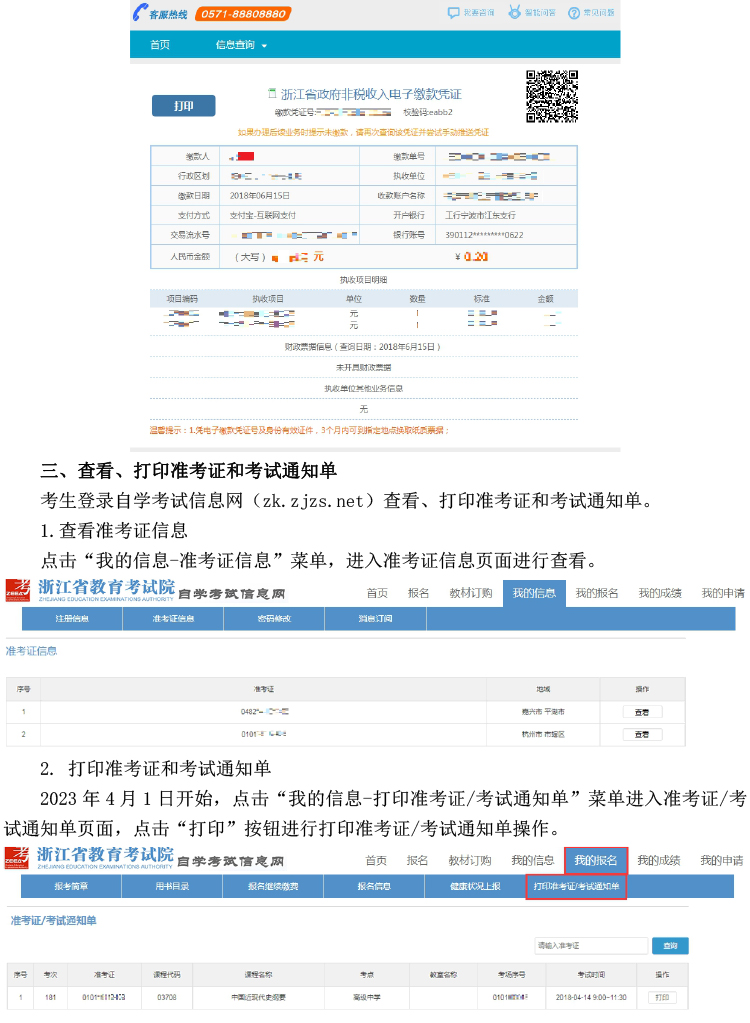Click the 2018年06月15日 payment date value
The image size is (750, 1023).
click(x=260, y=196)
